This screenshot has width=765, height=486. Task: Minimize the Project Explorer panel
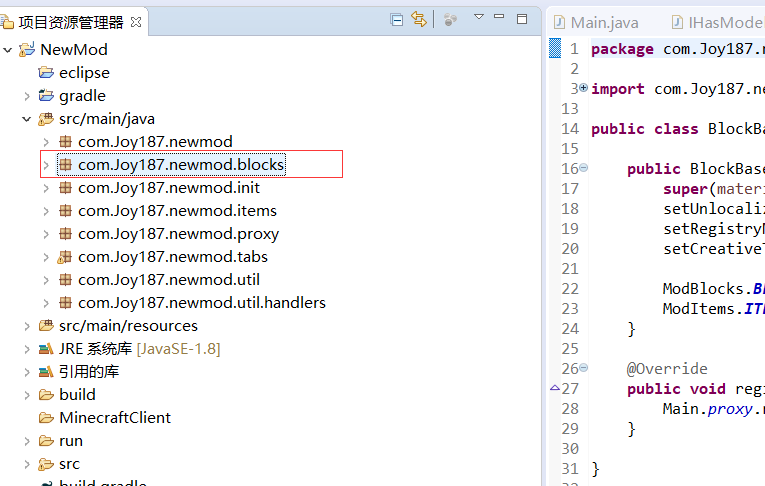[x=499, y=17]
